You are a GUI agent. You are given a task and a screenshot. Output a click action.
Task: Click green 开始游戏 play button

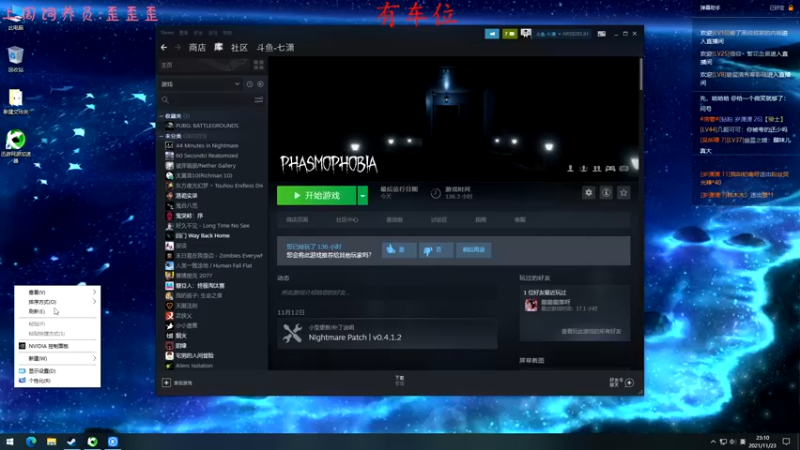[316, 195]
